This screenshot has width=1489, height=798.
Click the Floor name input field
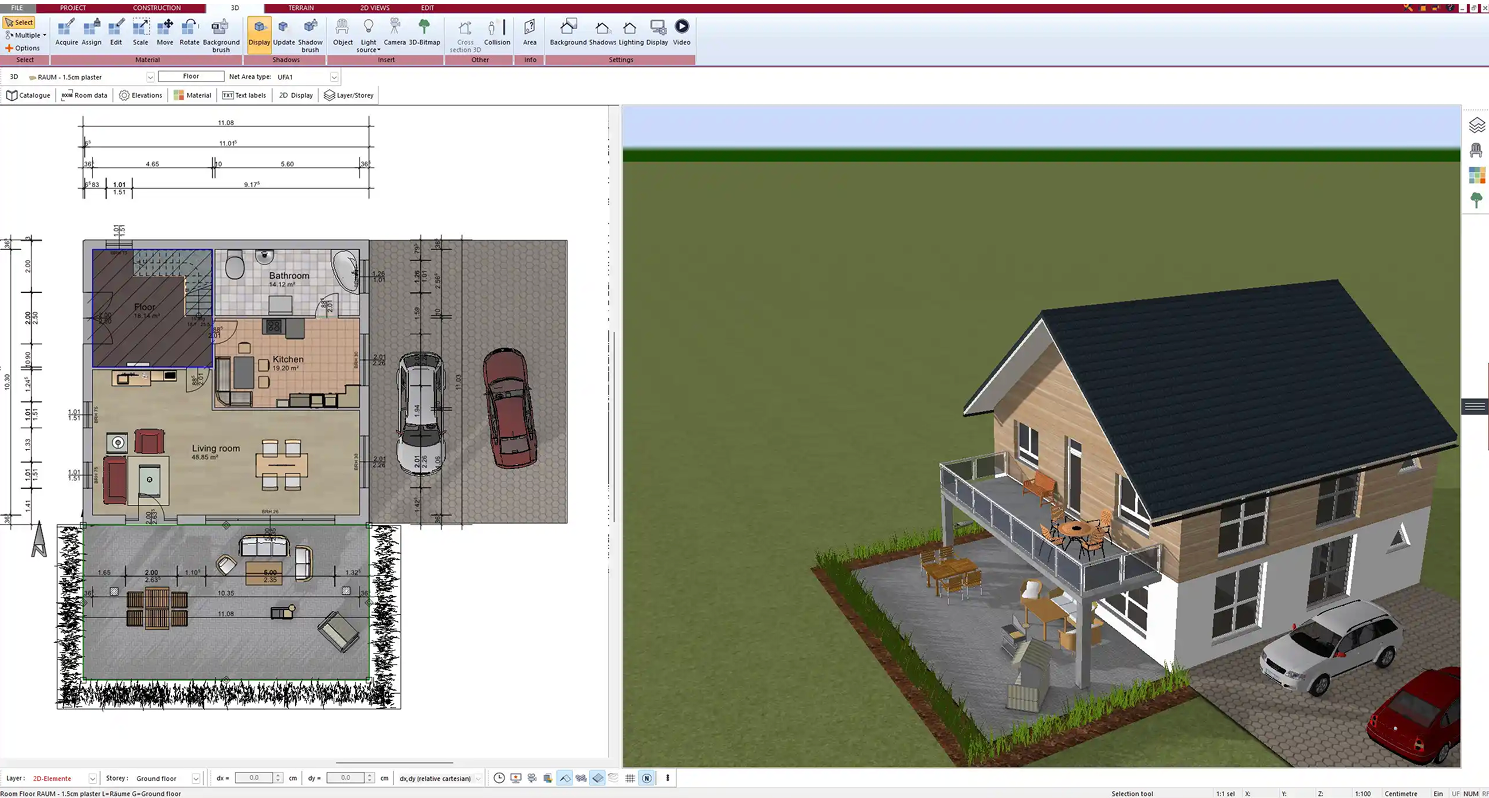coord(191,77)
